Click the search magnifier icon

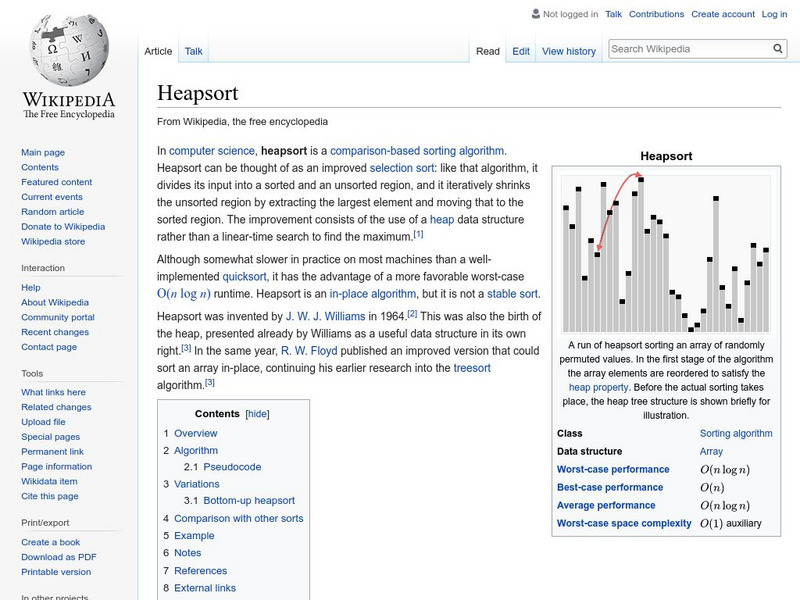click(x=777, y=47)
